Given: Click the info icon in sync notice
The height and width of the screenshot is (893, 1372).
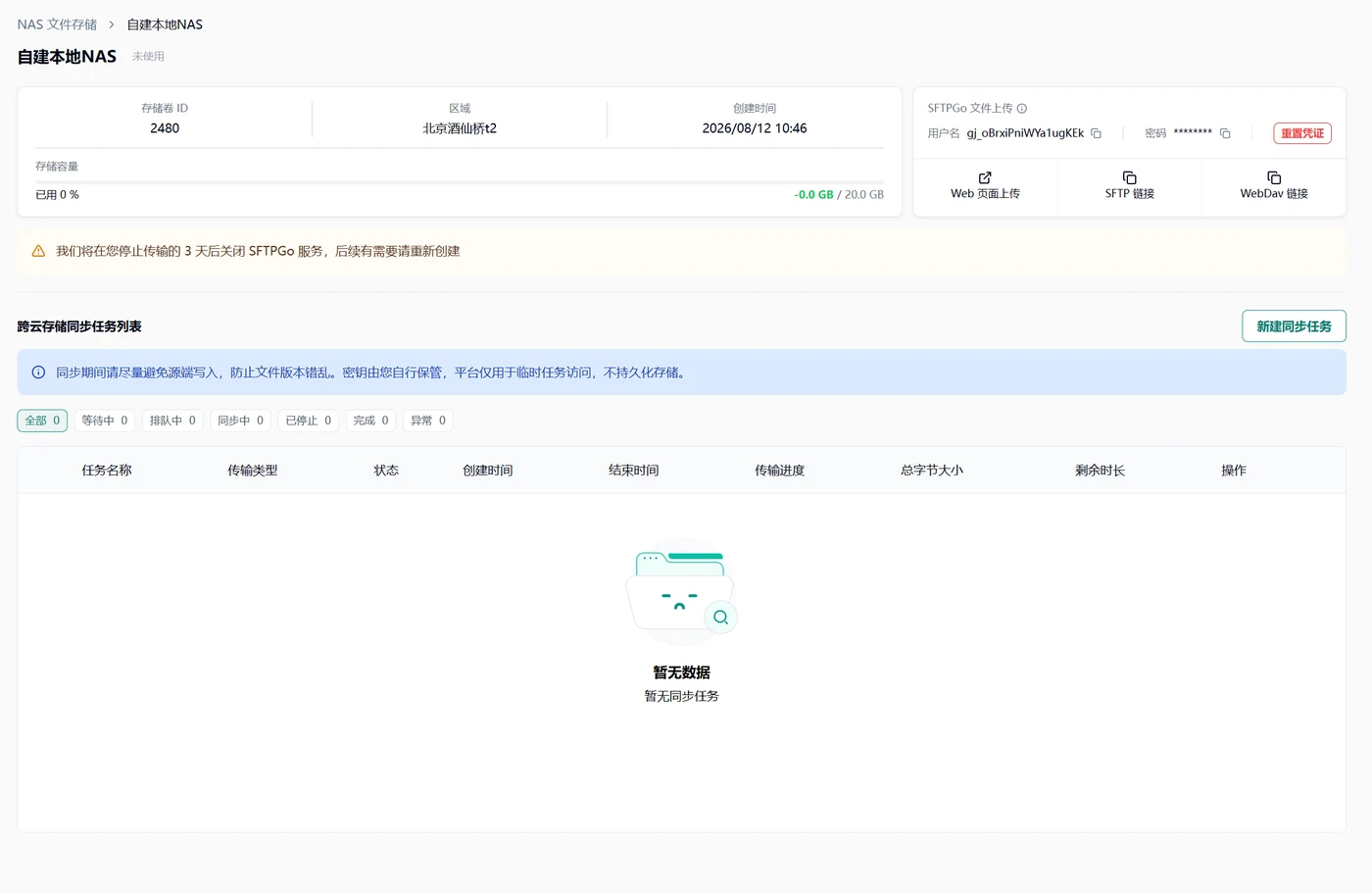Looking at the screenshot, I should point(38,372).
